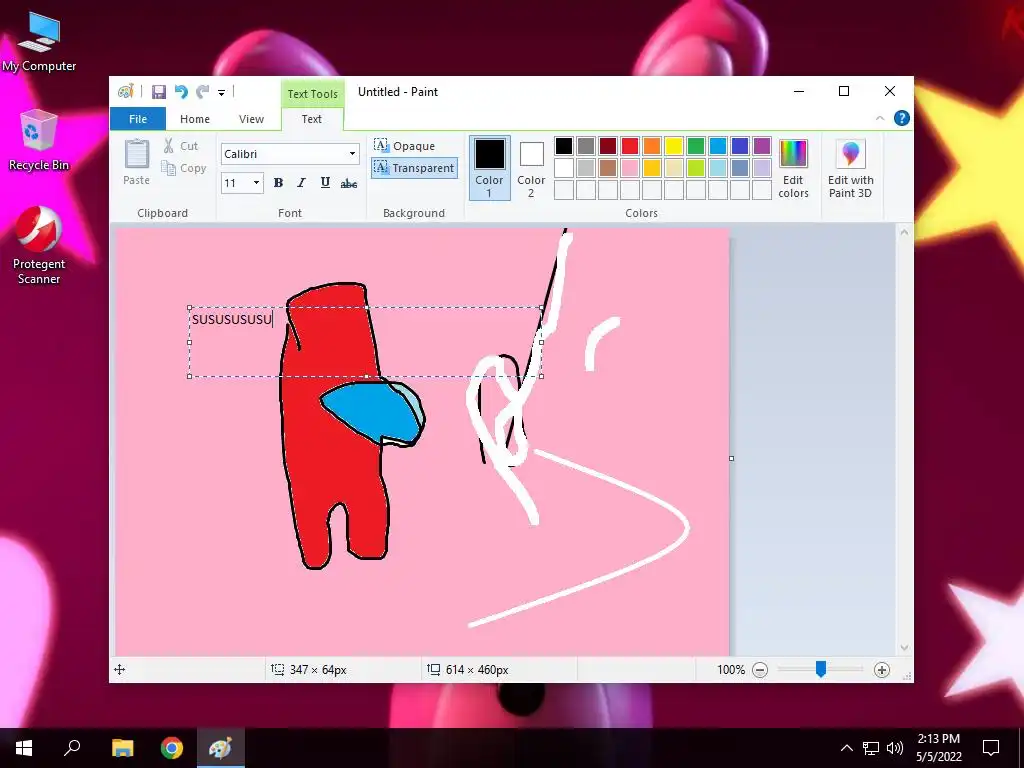Set text background to Transparent
The image size is (1024, 768).
coord(414,168)
